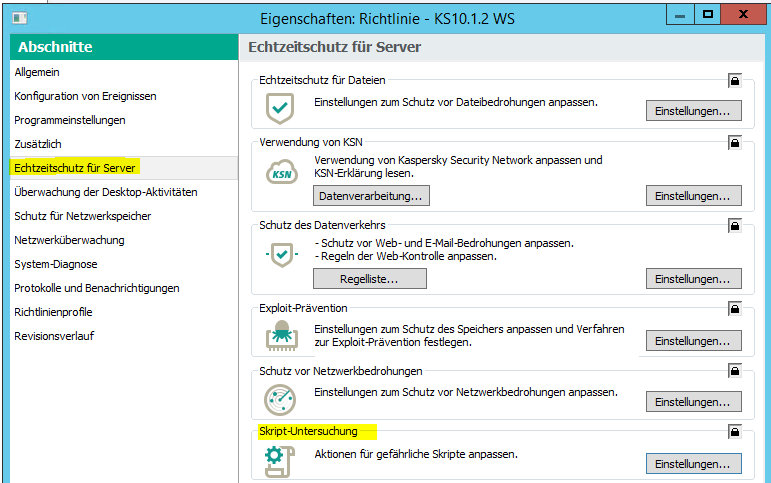
Task: Toggle lock for Skript-Untersuchung section
Action: click(x=734, y=431)
